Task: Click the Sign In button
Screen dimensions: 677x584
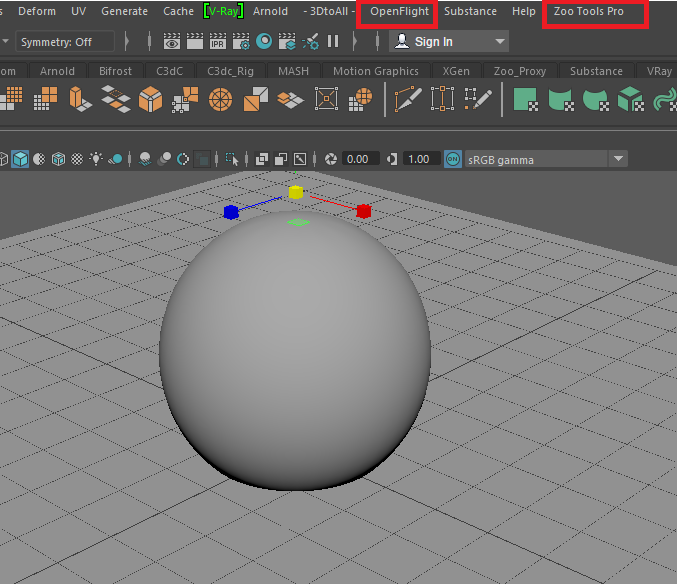Action: coord(433,42)
